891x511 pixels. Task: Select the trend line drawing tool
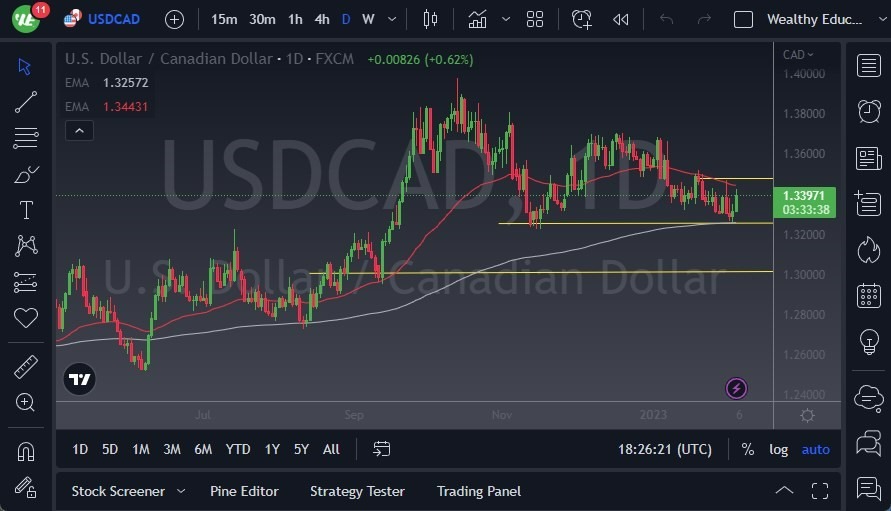(x=26, y=102)
